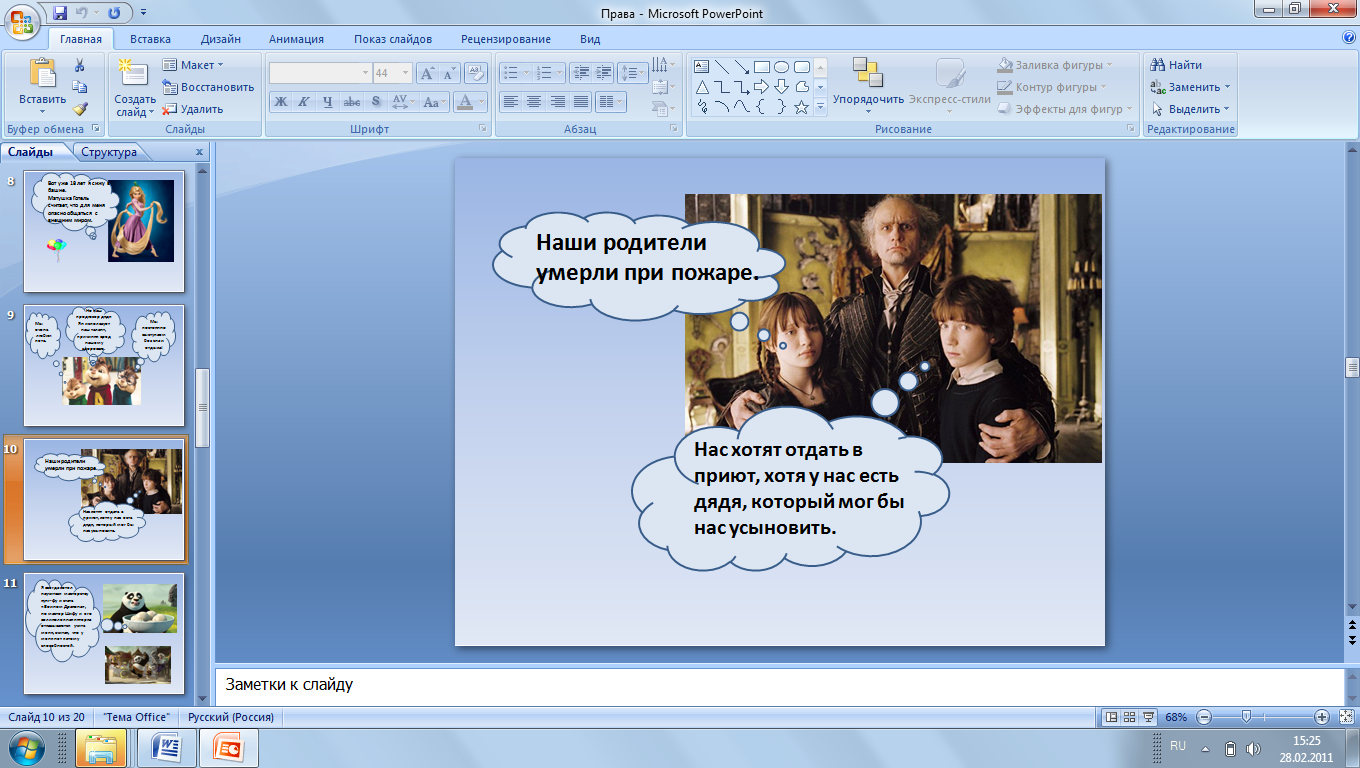
Task: Click the Найти find button
Action: pyautogui.click(x=1176, y=65)
